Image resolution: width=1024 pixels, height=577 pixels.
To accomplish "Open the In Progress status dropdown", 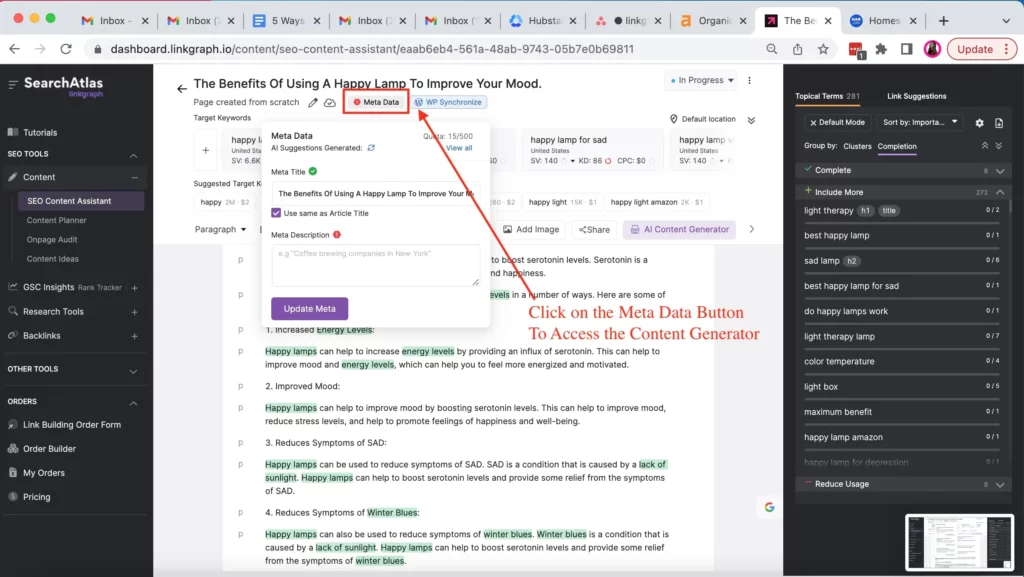I will pos(700,81).
